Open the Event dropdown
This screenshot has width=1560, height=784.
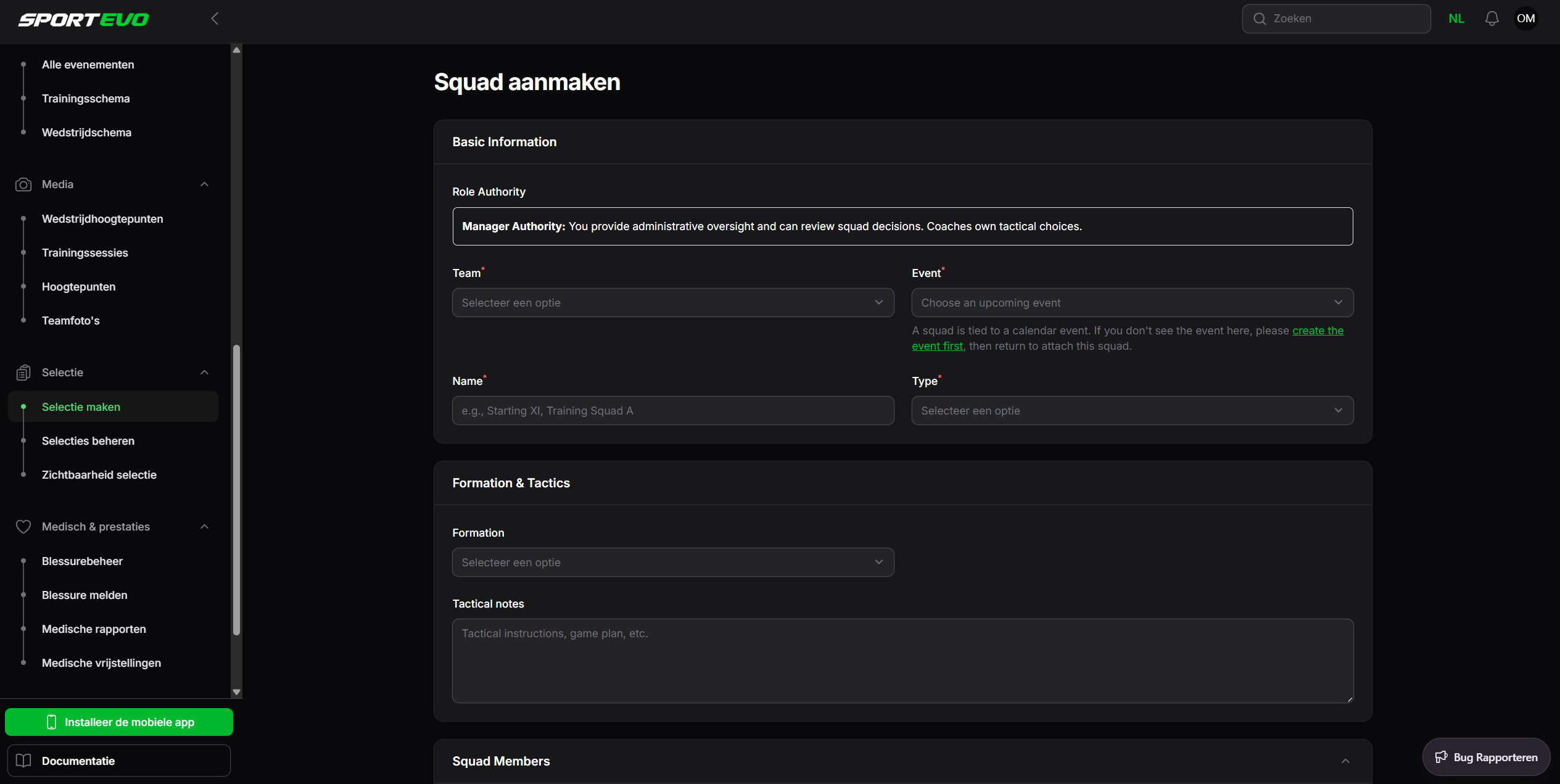[x=1132, y=303]
